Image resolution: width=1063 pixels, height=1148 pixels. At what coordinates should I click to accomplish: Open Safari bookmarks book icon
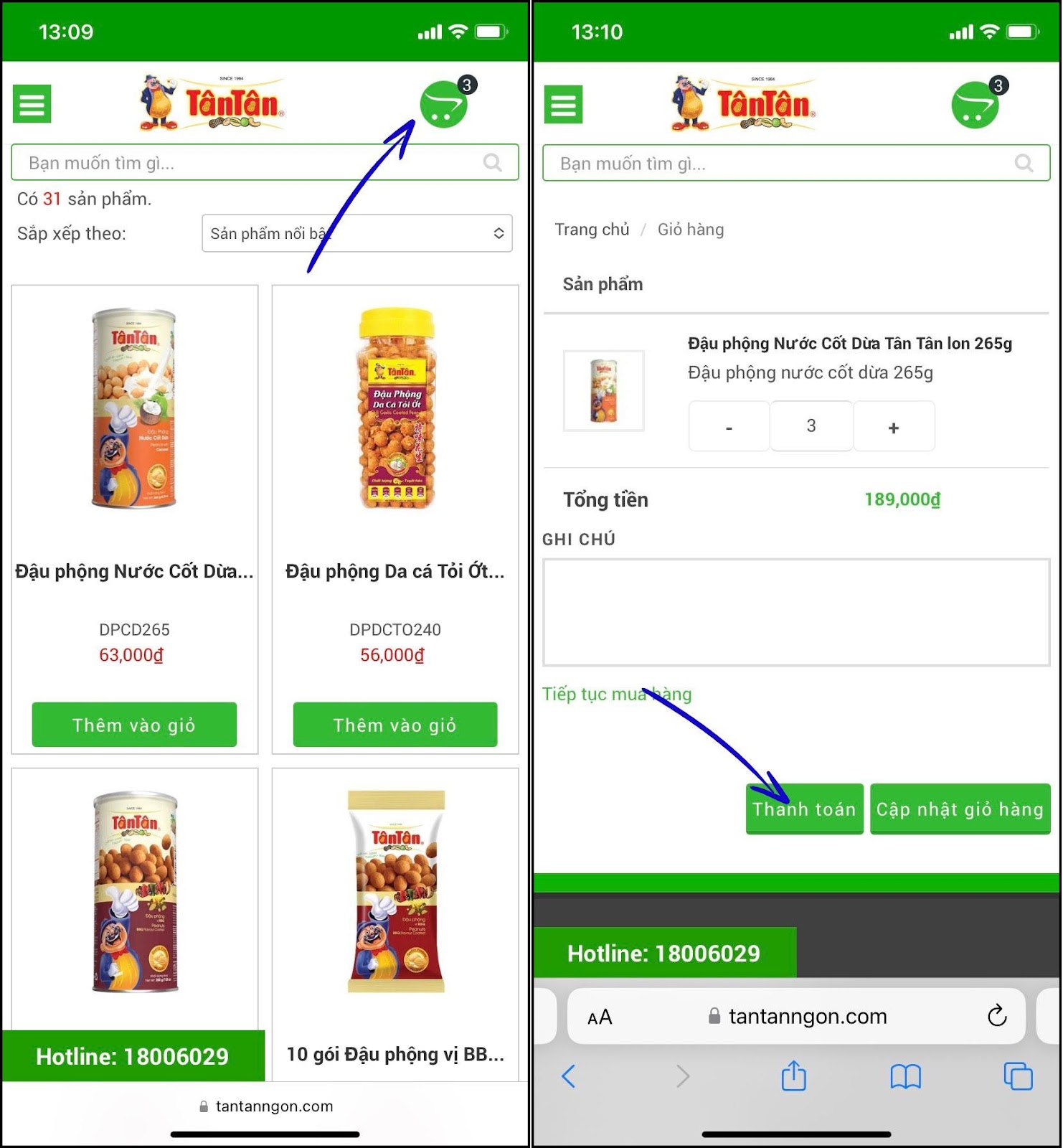click(x=905, y=1076)
